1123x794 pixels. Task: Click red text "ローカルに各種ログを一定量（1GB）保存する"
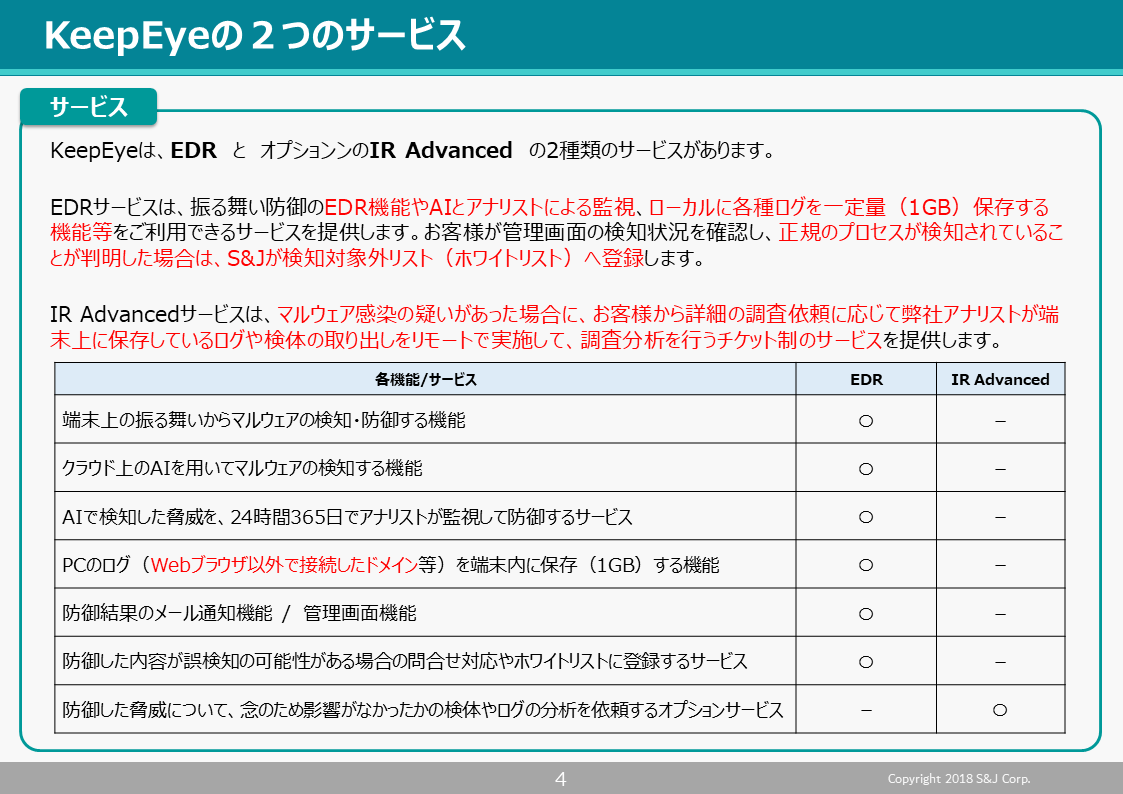pos(849,208)
